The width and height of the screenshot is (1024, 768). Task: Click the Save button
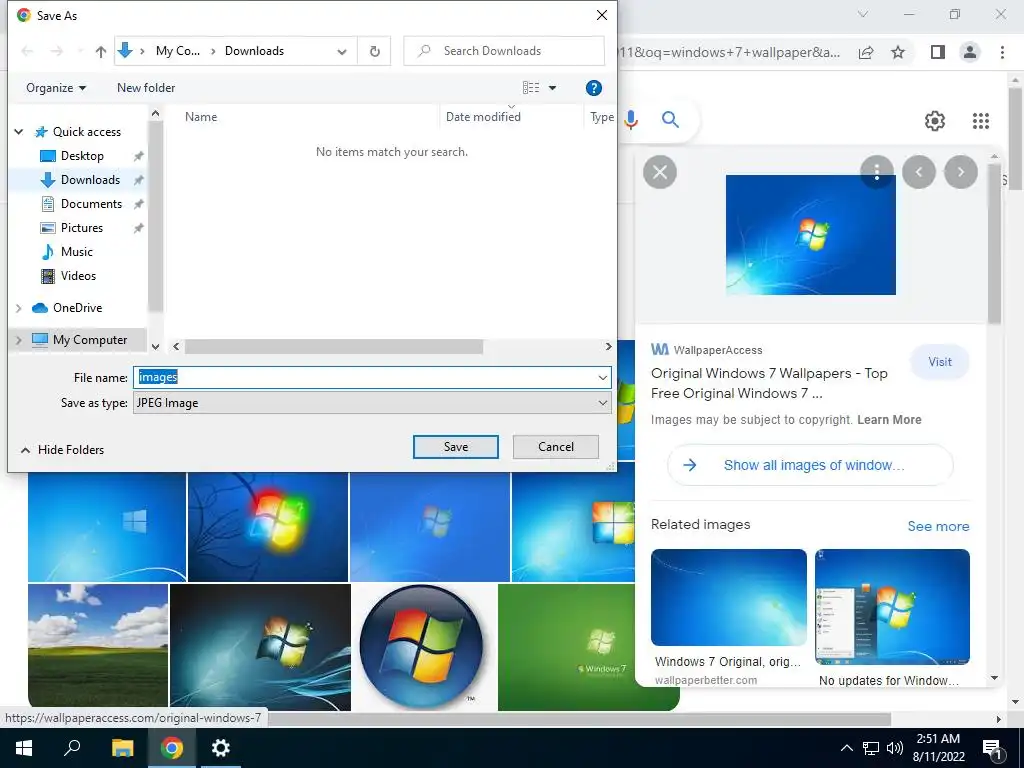[x=456, y=447]
